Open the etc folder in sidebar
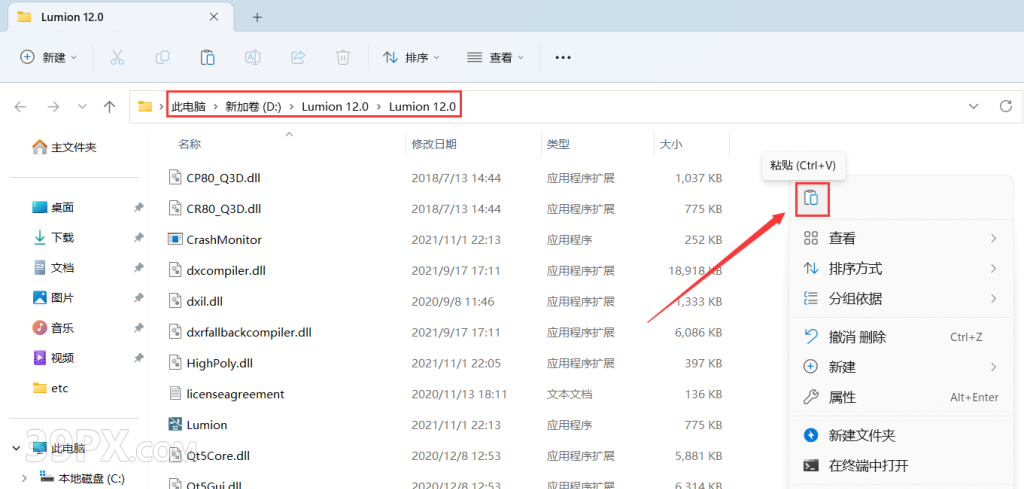This screenshot has height=489, width=1024. pos(51,388)
